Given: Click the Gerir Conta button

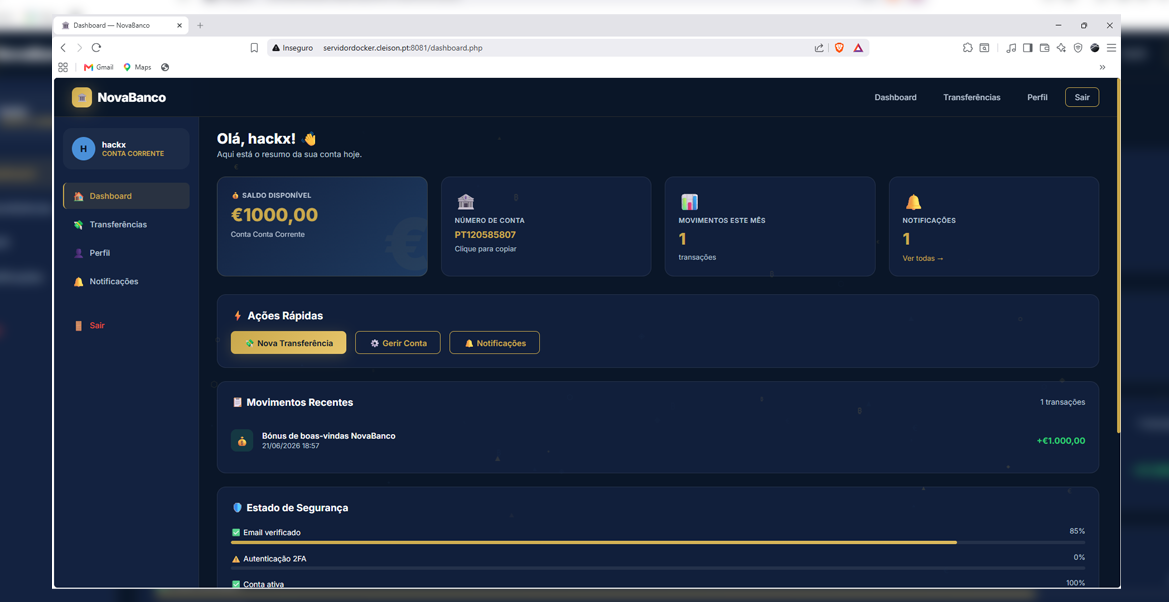Looking at the screenshot, I should pyautogui.click(x=398, y=342).
